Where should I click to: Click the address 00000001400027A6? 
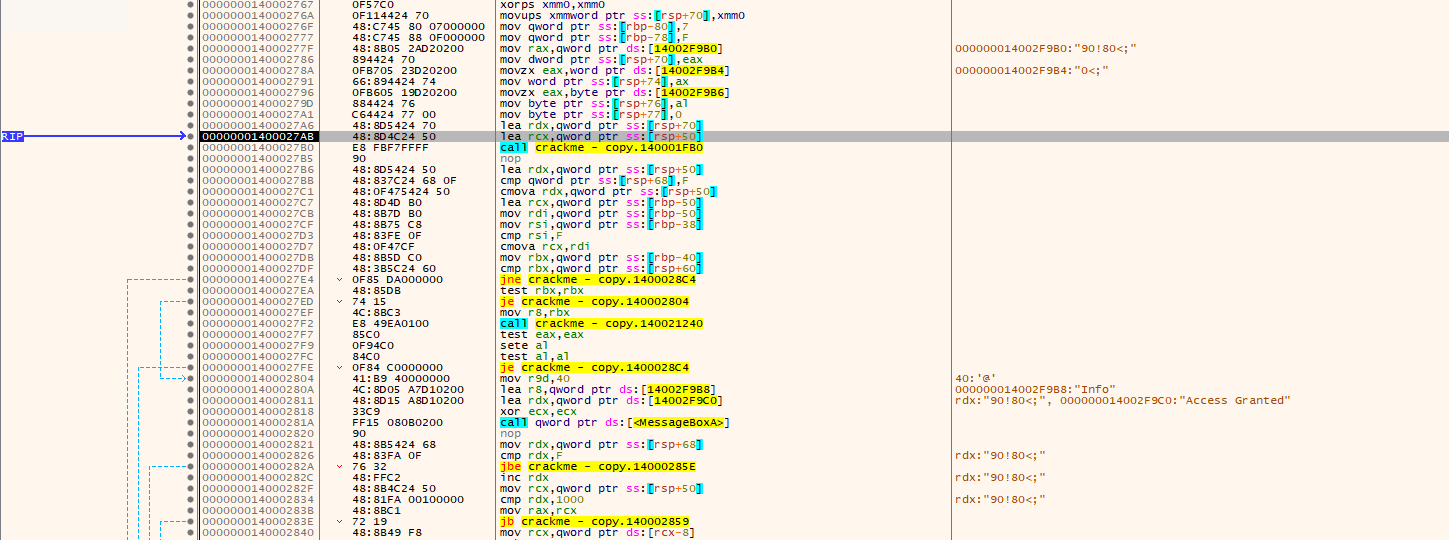pos(257,125)
